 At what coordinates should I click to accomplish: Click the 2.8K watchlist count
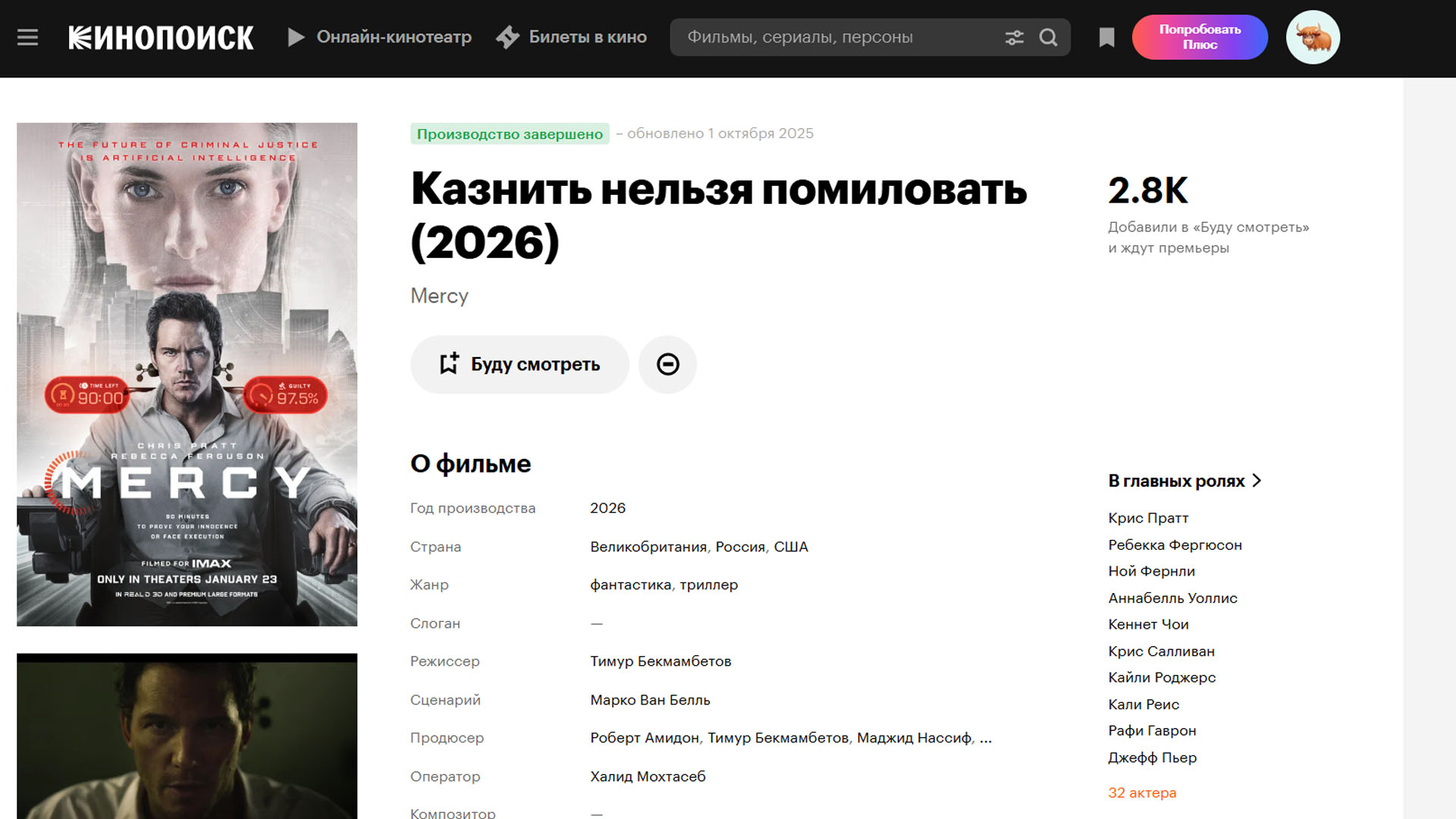coord(1148,190)
